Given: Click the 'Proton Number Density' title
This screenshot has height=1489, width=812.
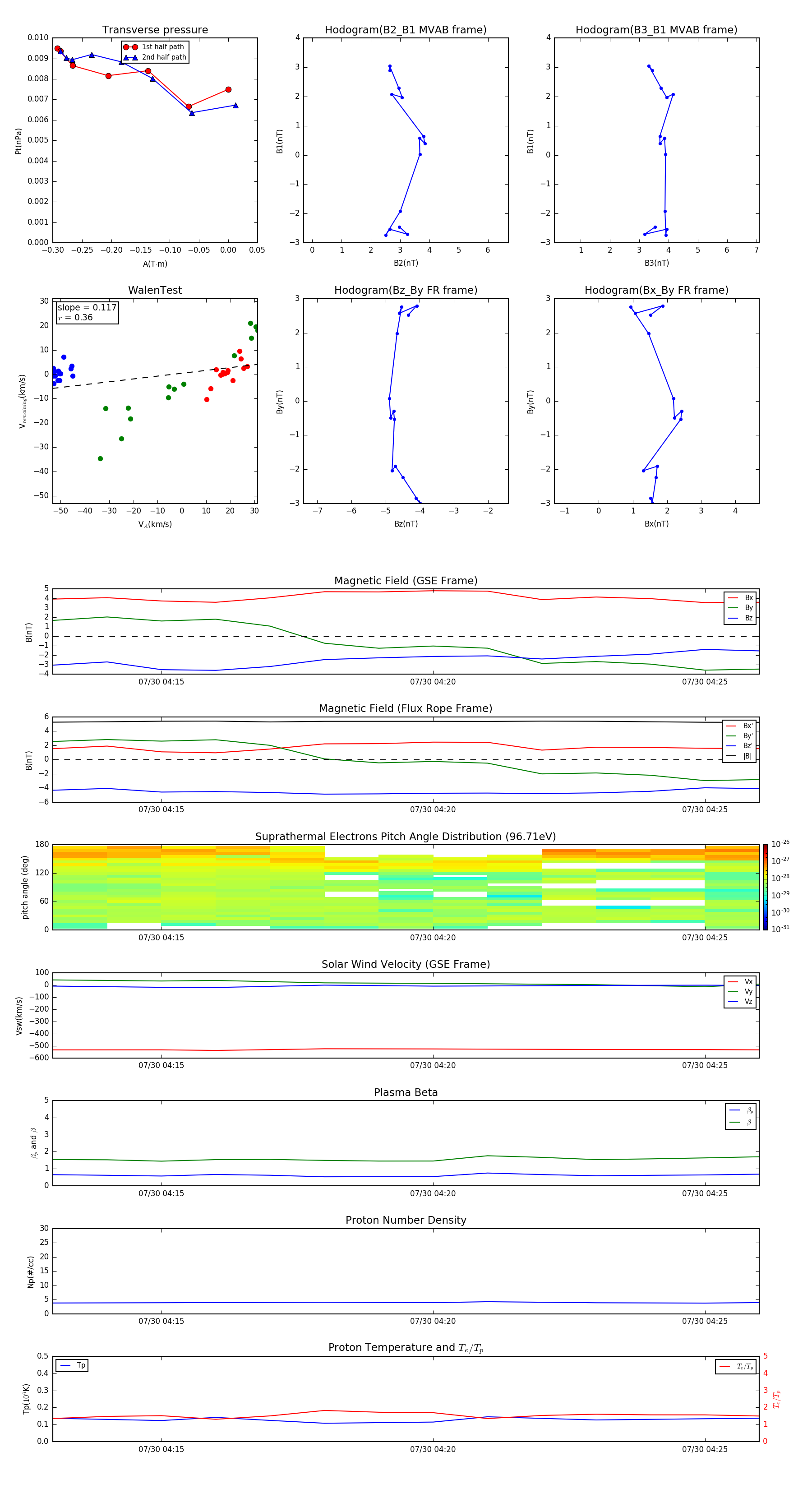Looking at the screenshot, I should coord(406,1220).
